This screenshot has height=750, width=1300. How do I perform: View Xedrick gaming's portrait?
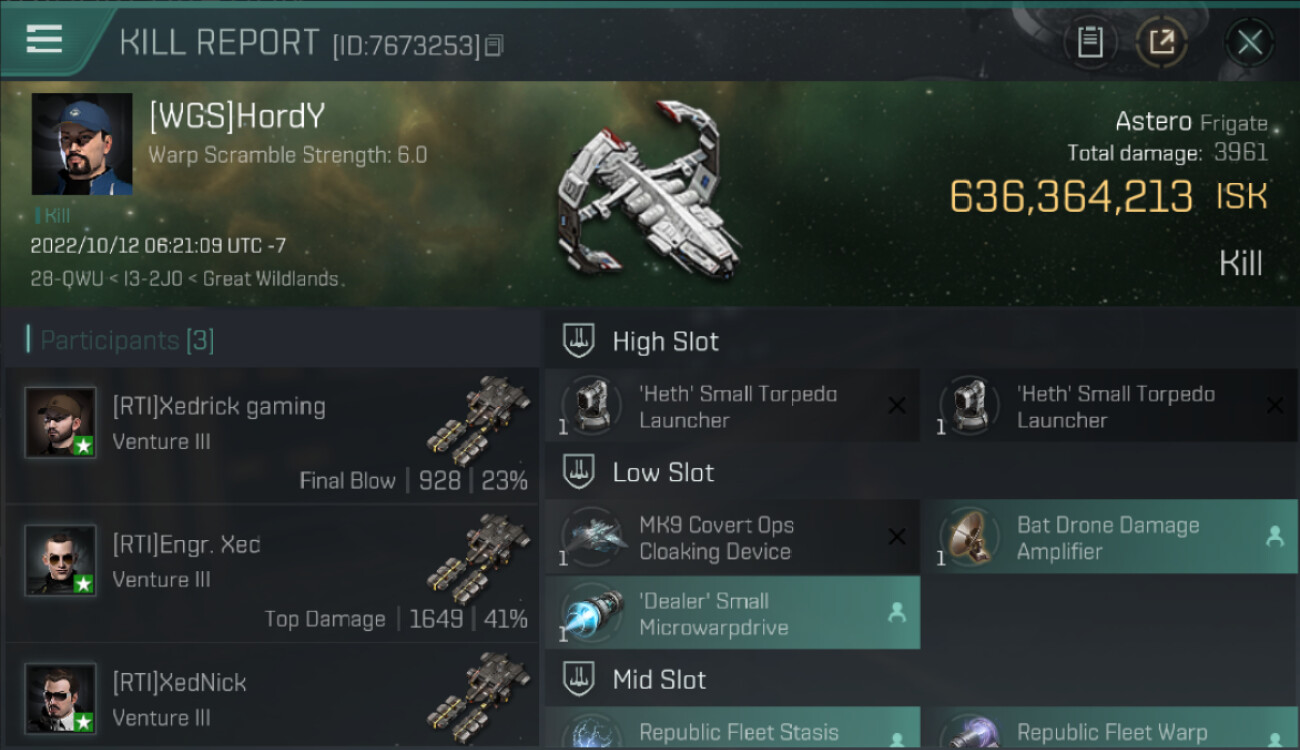(61, 423)
